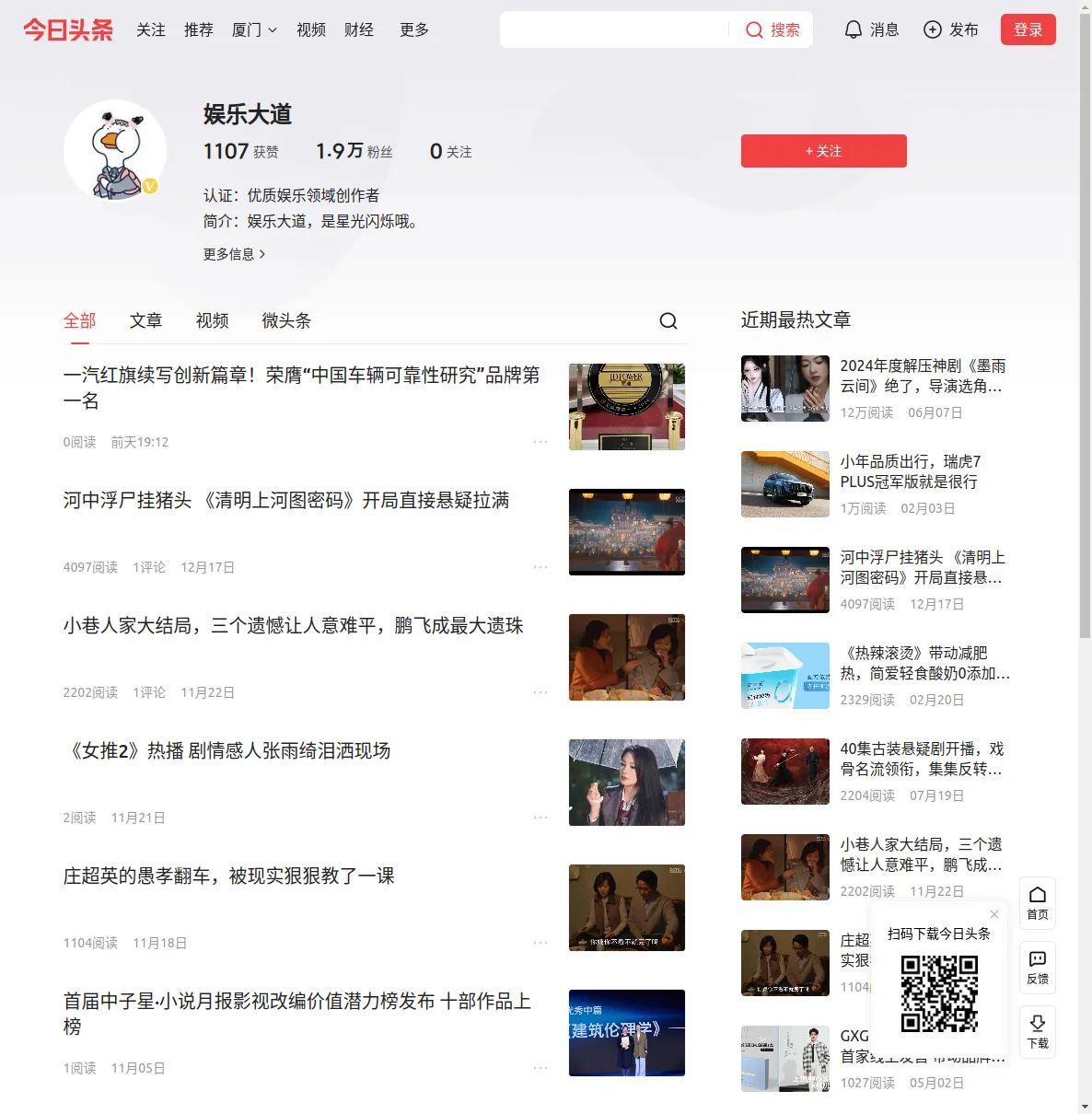Open article 一汽红旗续写创新篇章
Screen dimensions: 1092x1114
coord(302,388)
